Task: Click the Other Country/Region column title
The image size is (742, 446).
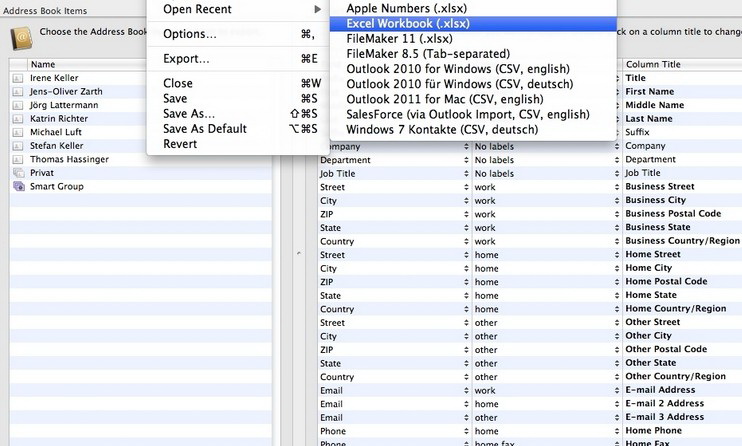Action: coord(675,376)
